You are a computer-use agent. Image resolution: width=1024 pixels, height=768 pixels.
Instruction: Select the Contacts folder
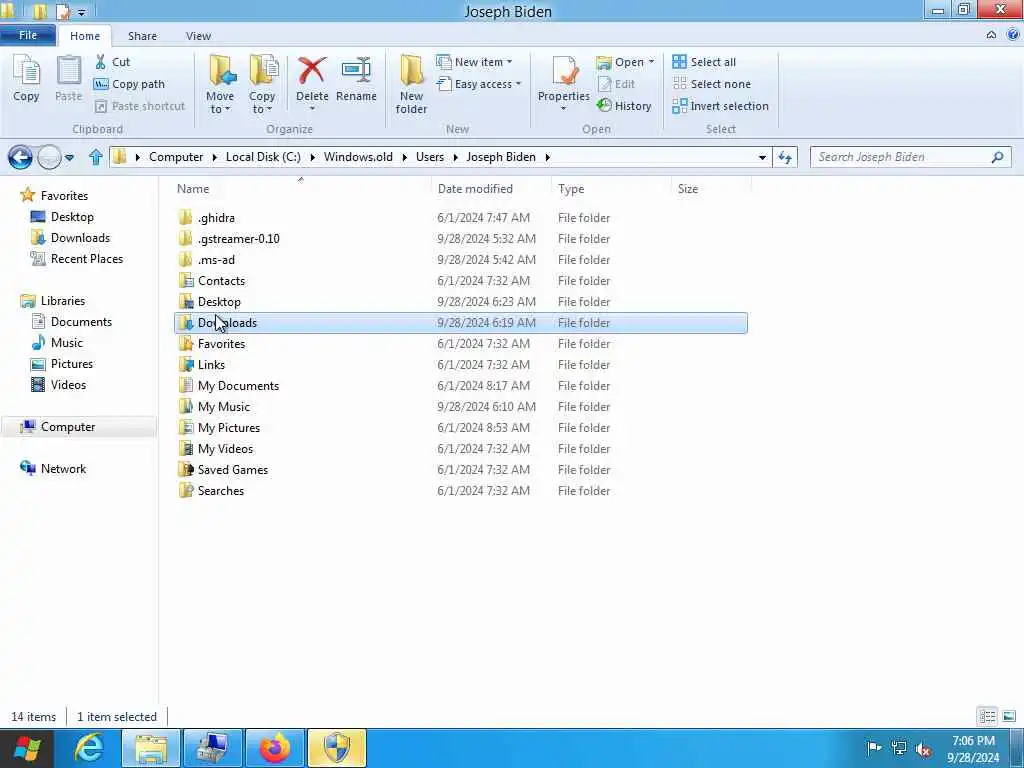[x=460, y=281]
